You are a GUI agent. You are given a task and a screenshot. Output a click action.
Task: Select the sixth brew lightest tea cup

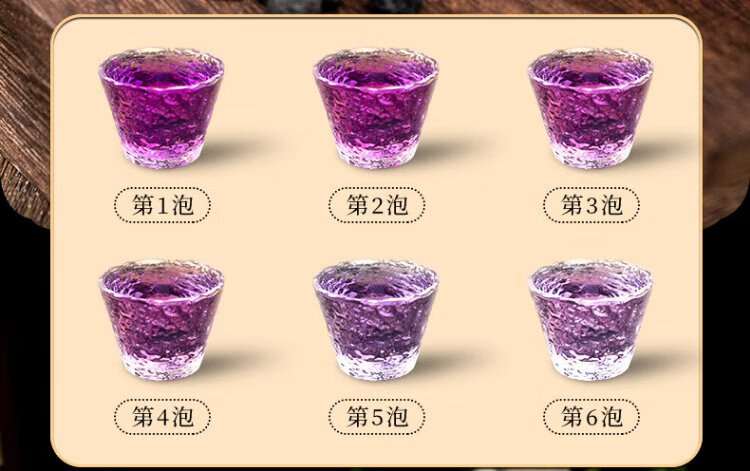click(591, 319)
